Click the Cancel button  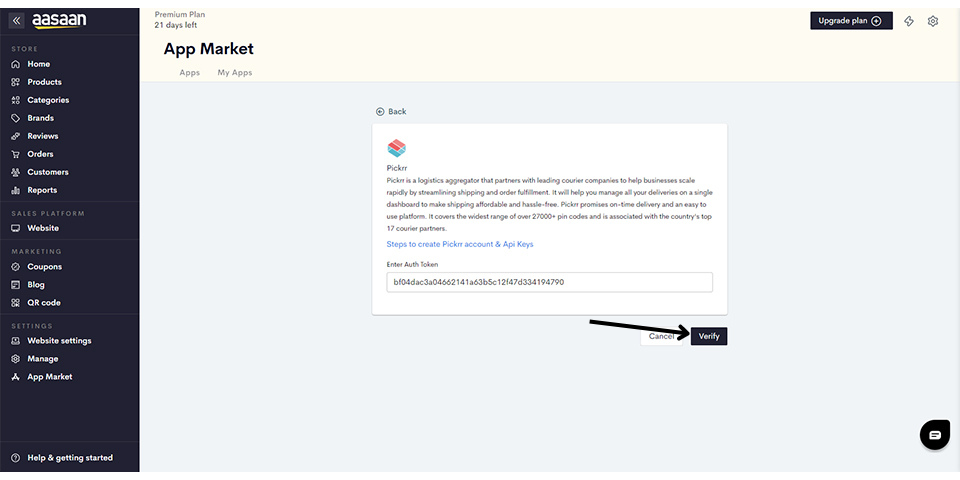tap(661, 336)
